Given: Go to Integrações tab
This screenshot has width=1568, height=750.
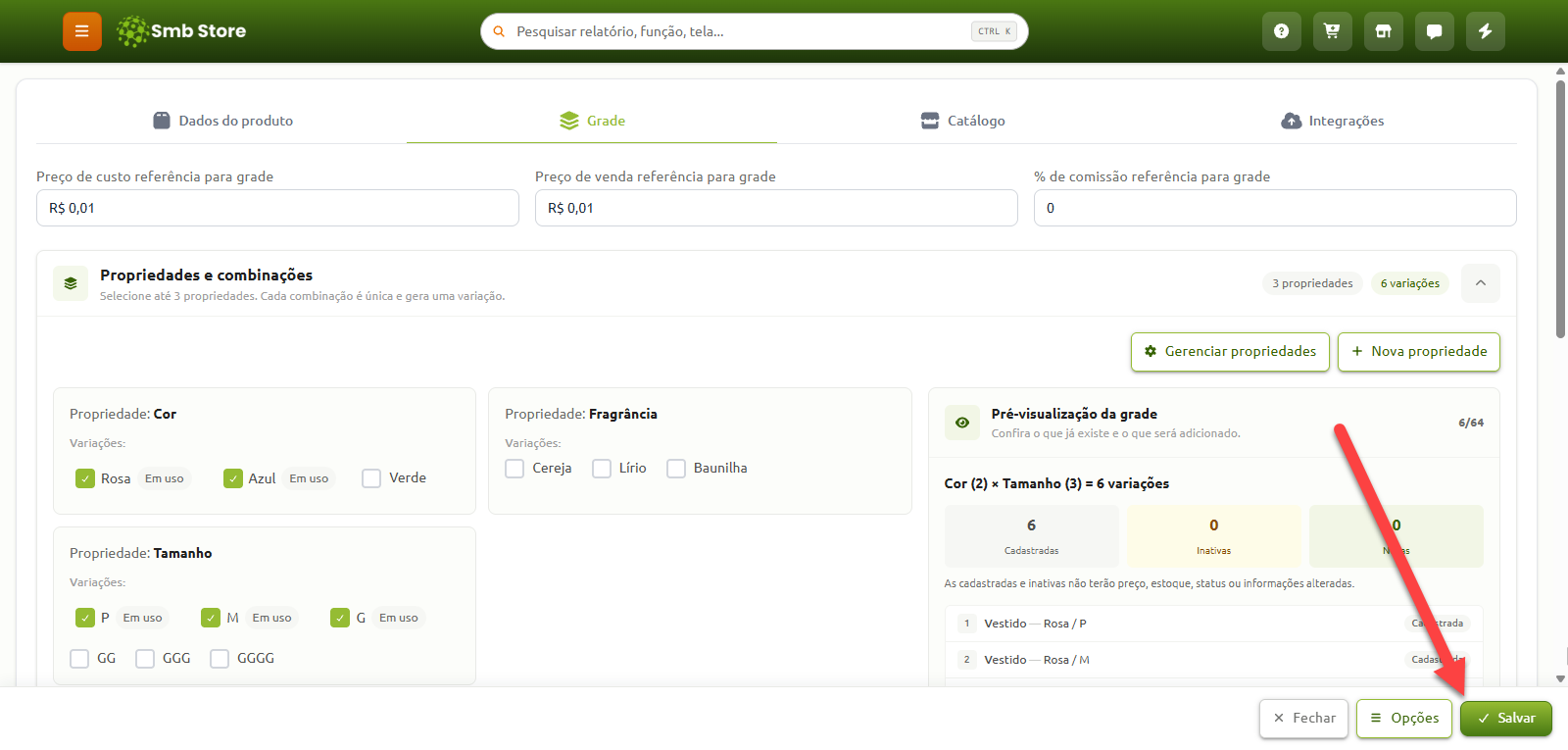Looking at the screenshot, I should (x=1332, y=121).
